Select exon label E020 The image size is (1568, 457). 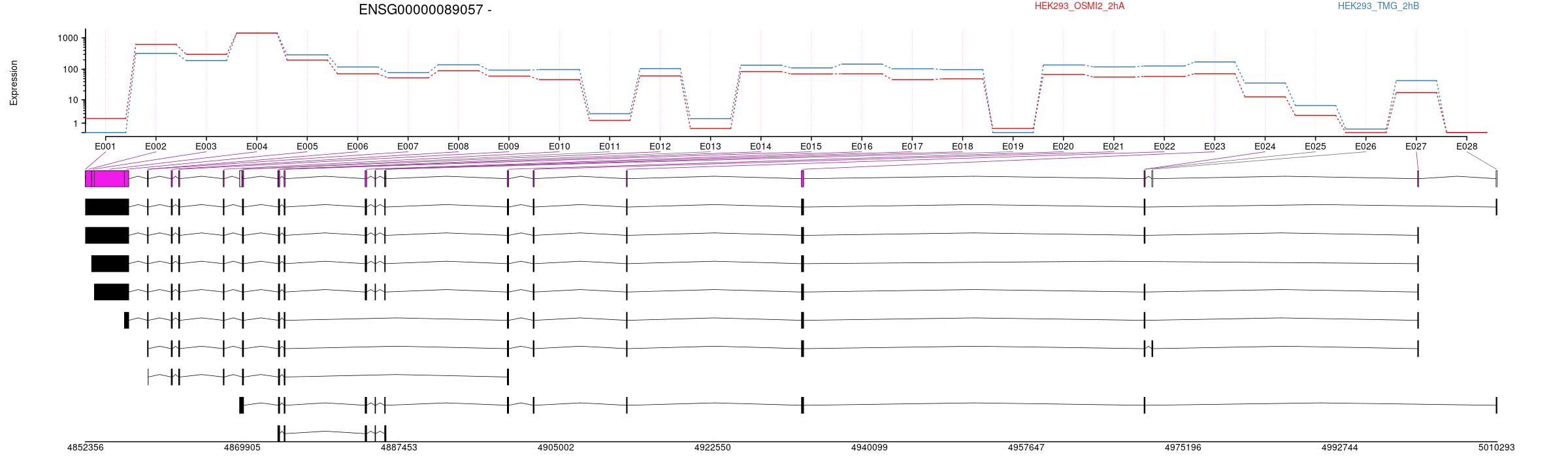coord(1063,147)
